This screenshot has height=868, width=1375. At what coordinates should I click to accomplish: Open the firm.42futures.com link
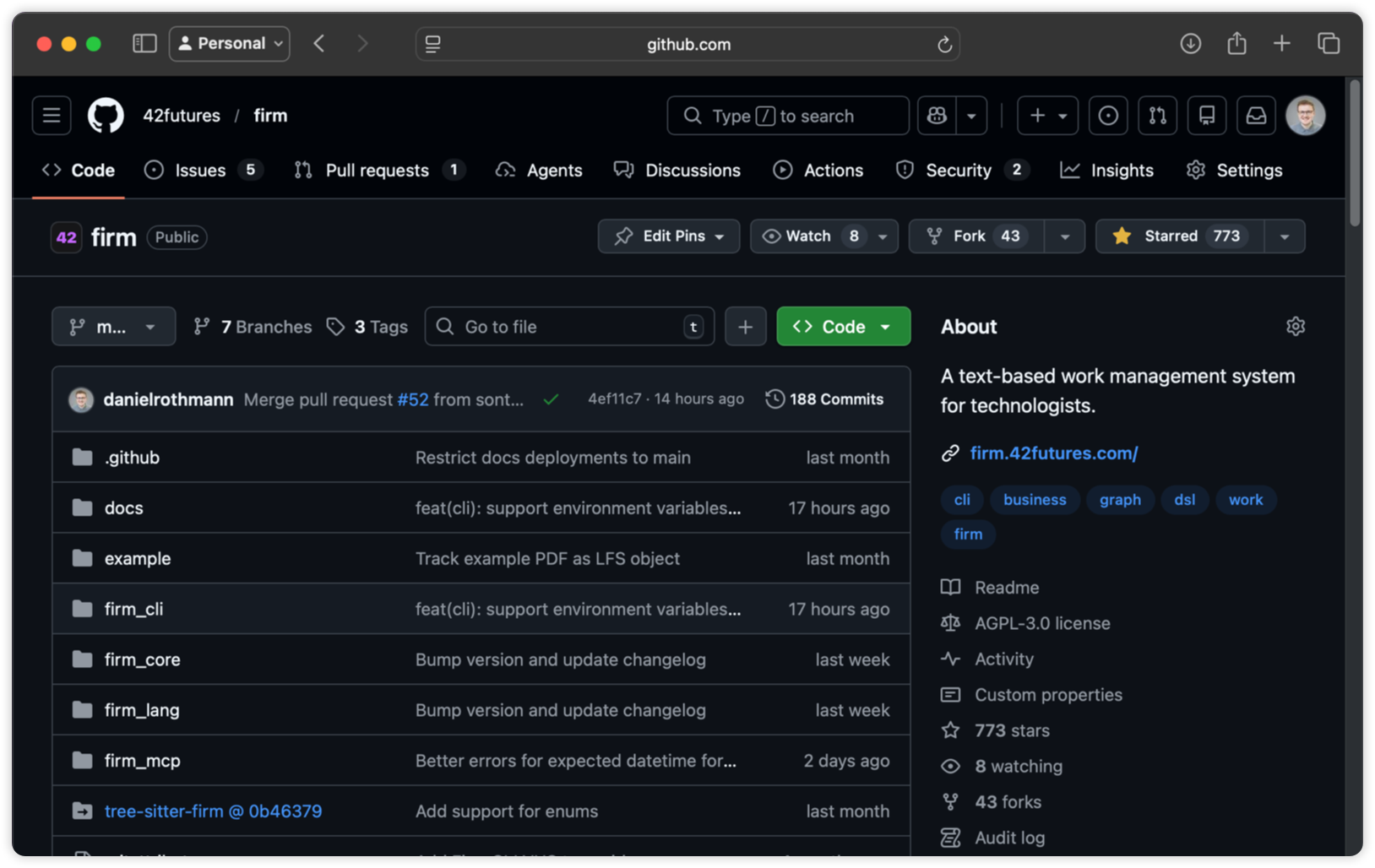coord(1054,453)
